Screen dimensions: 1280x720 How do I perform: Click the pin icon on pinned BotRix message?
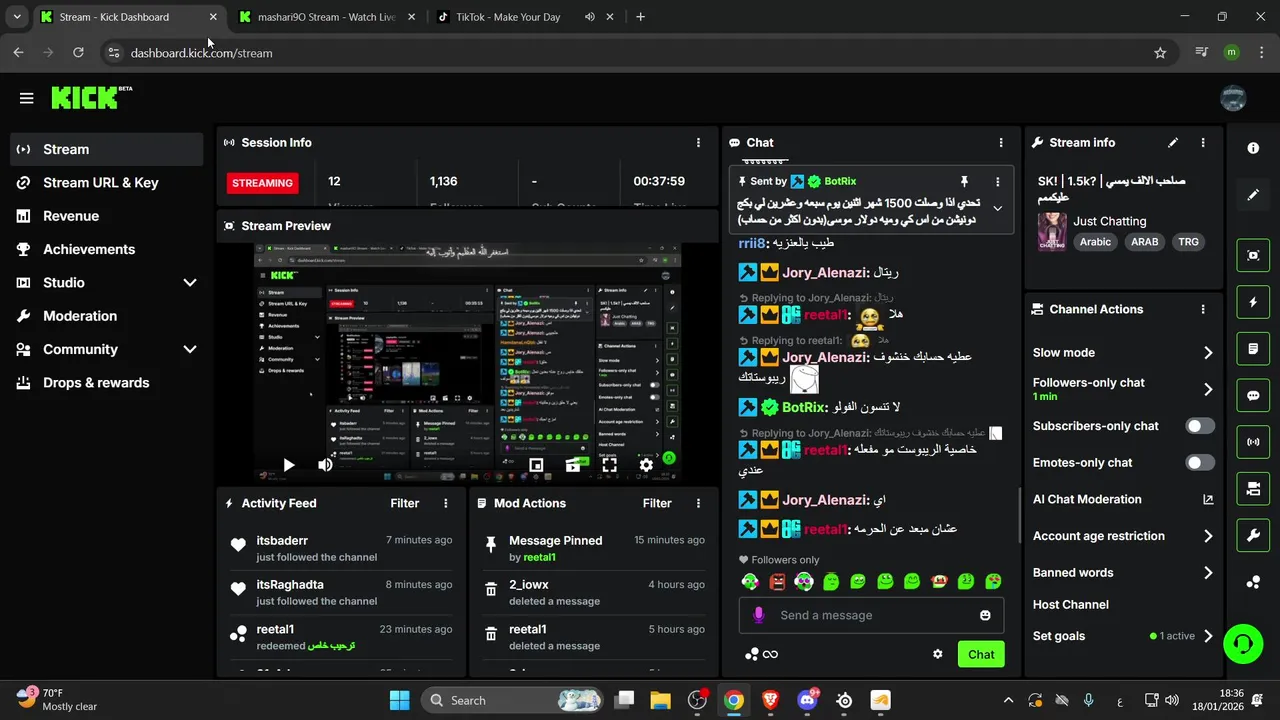964,181
